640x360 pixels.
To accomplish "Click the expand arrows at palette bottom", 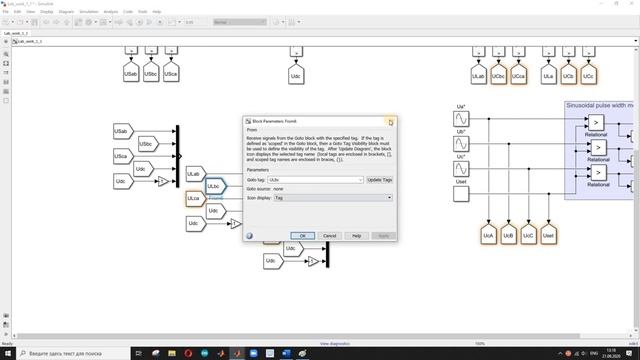I will point(6,334).
